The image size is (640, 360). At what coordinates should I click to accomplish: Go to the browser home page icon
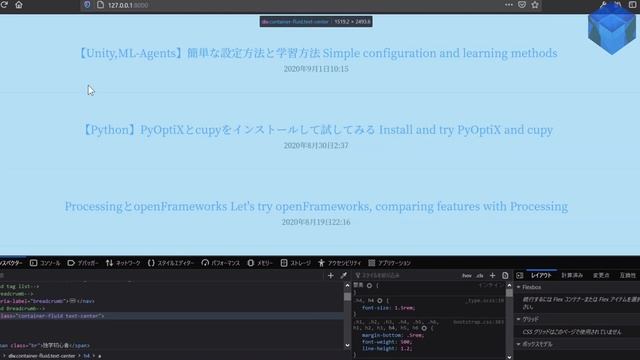19,5
